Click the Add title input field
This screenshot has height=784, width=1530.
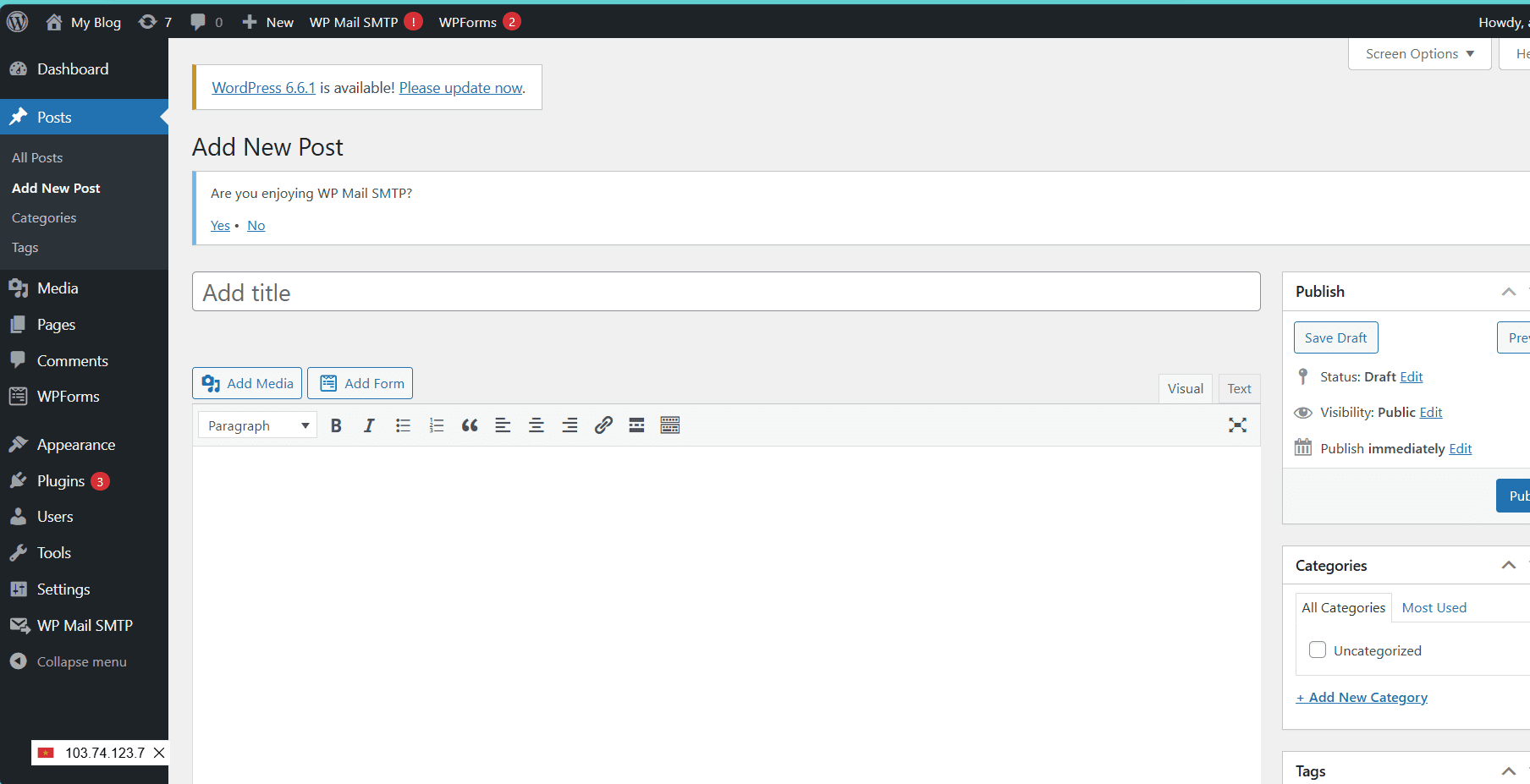pos(727,292)
